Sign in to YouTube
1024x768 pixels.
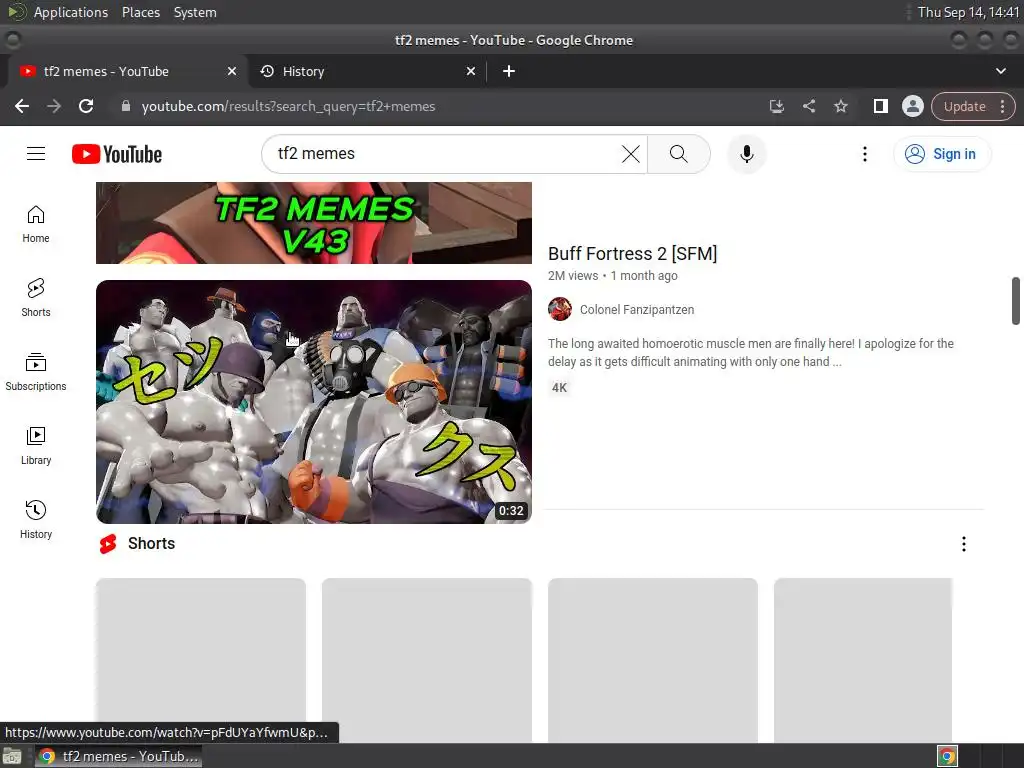pyautogui.click(x=942, y=154)
